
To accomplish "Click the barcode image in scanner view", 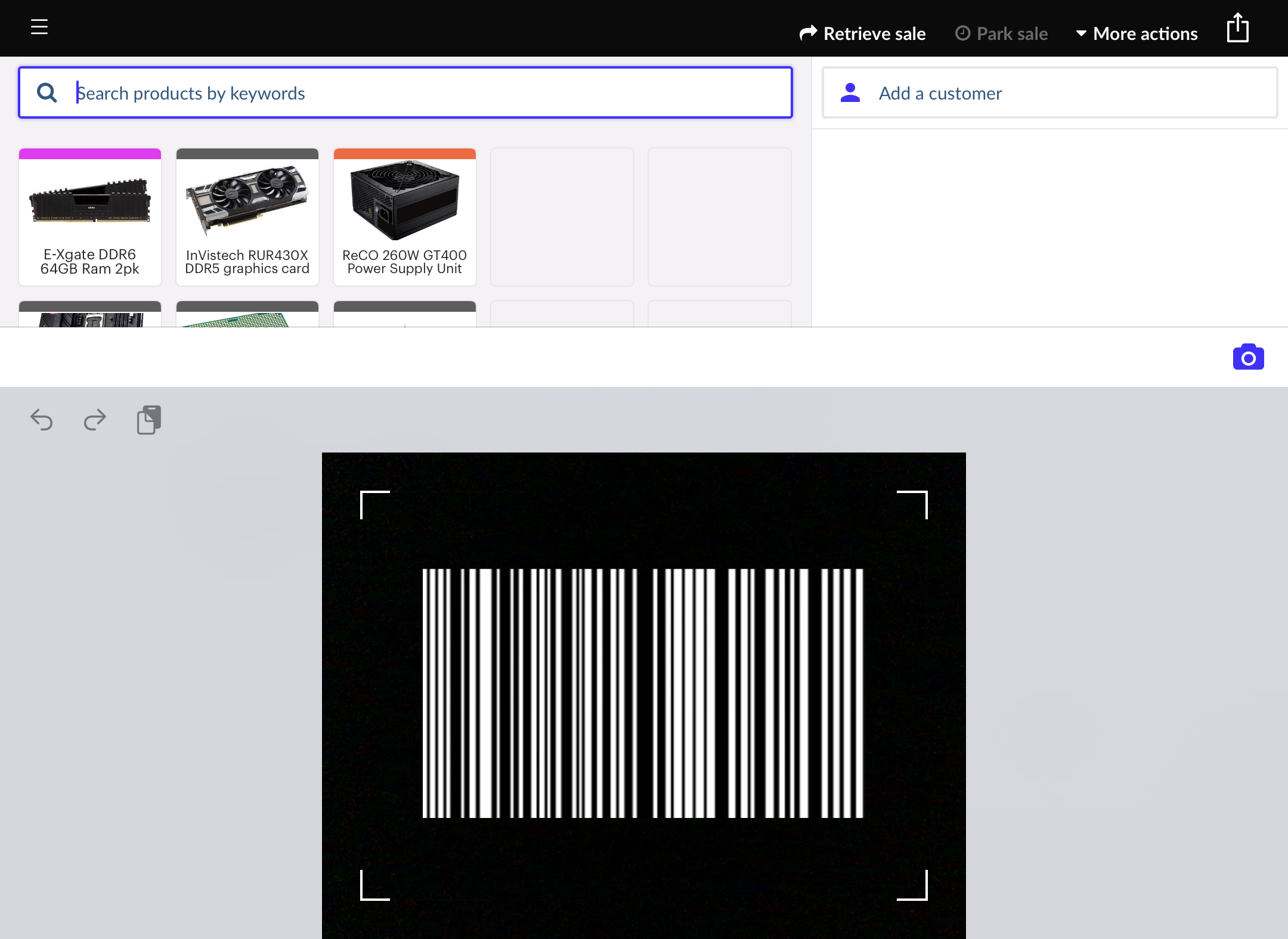I will (643, 693).
